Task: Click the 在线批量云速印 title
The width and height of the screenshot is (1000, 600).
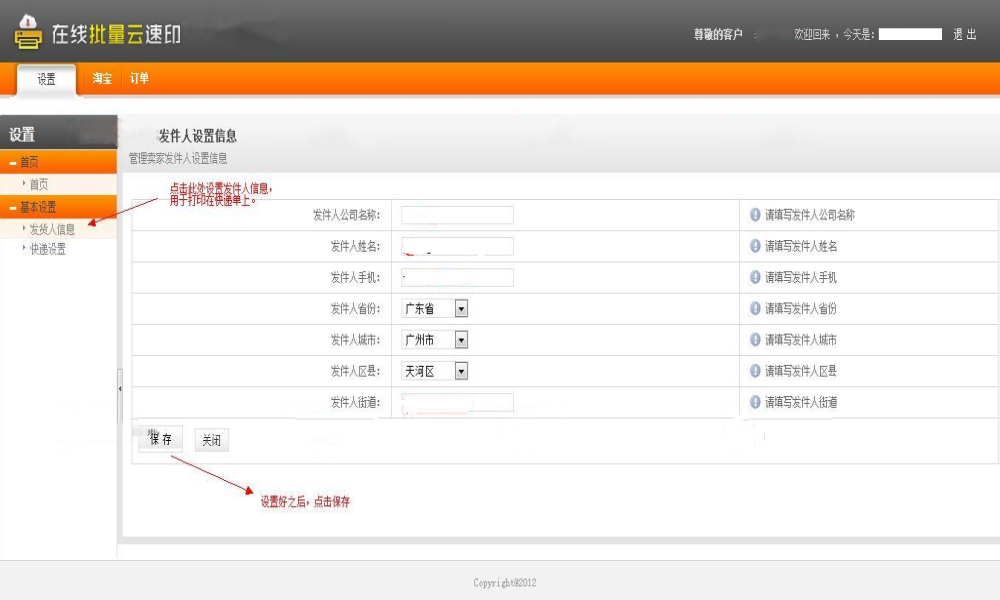Action: pyautogui.click(x=117, y=34)
